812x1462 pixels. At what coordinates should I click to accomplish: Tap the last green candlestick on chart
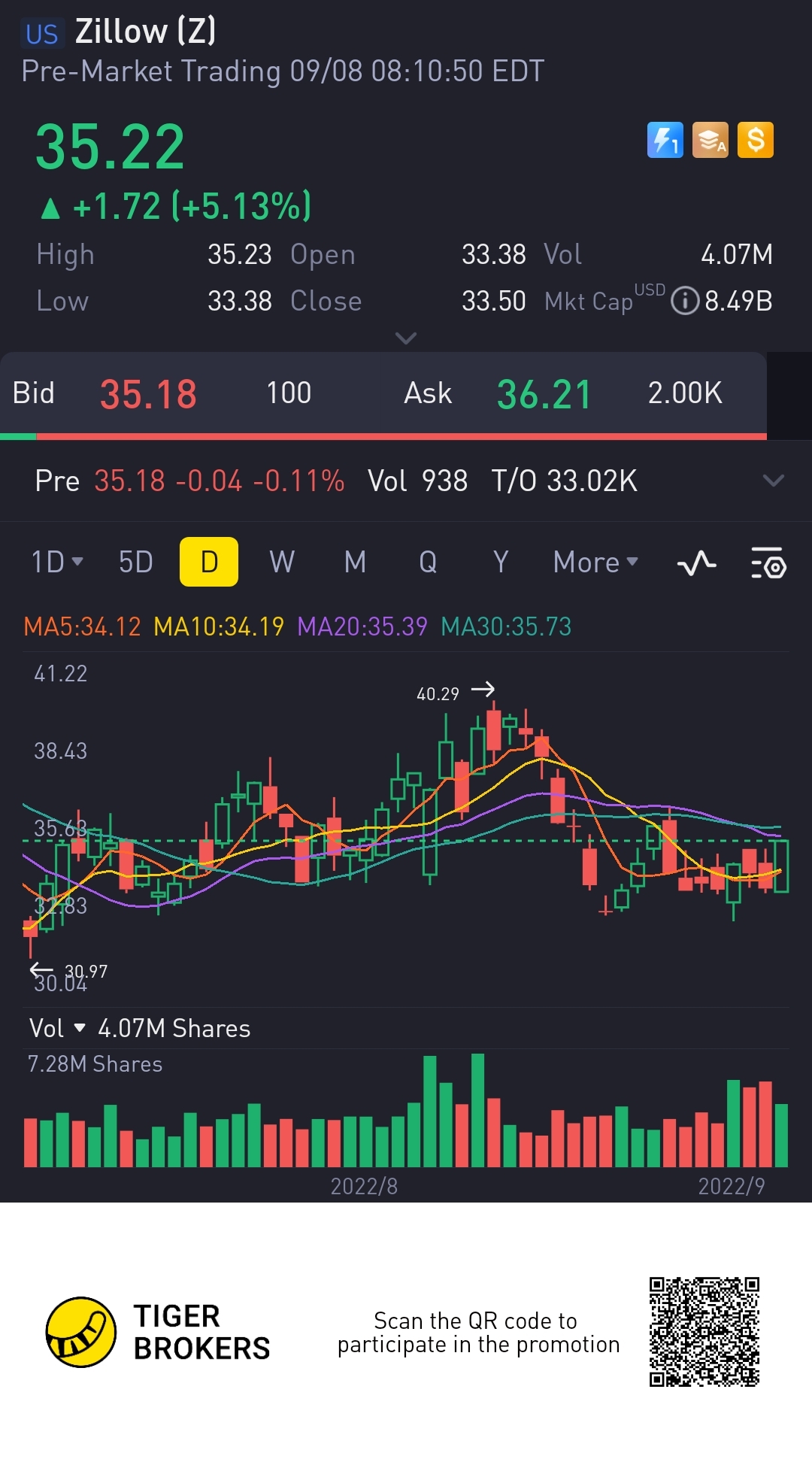pos(781,866)
